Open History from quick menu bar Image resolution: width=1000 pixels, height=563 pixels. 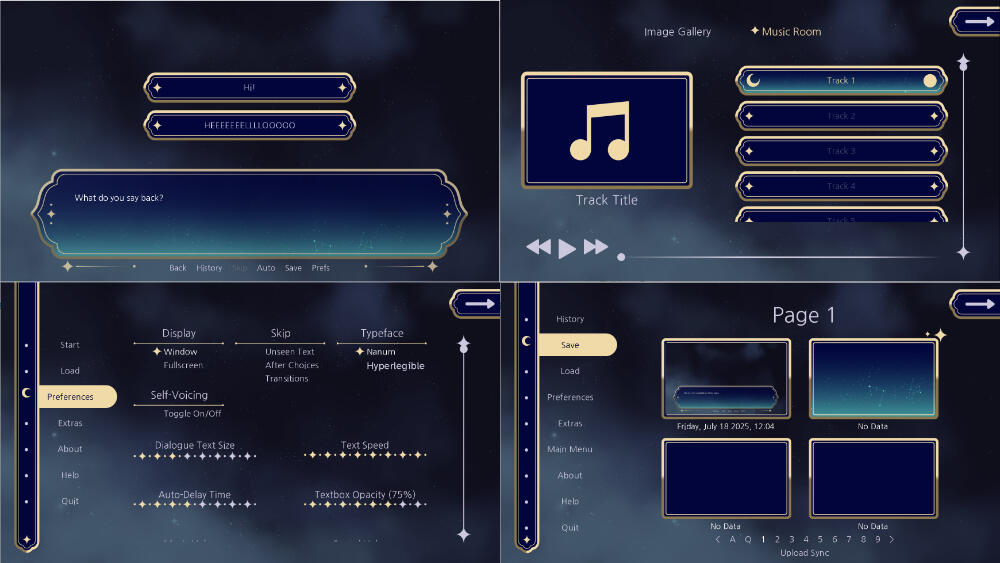pos(209,268)
